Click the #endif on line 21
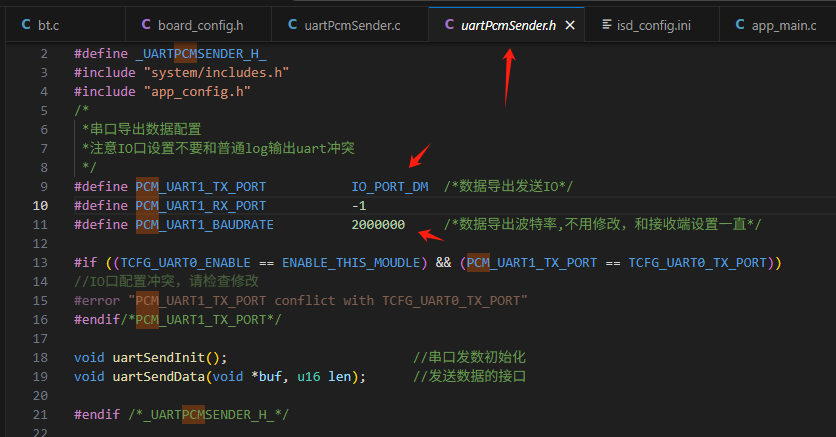The height and width of the screenshot is (437, 836). click(x=97, y=415)
